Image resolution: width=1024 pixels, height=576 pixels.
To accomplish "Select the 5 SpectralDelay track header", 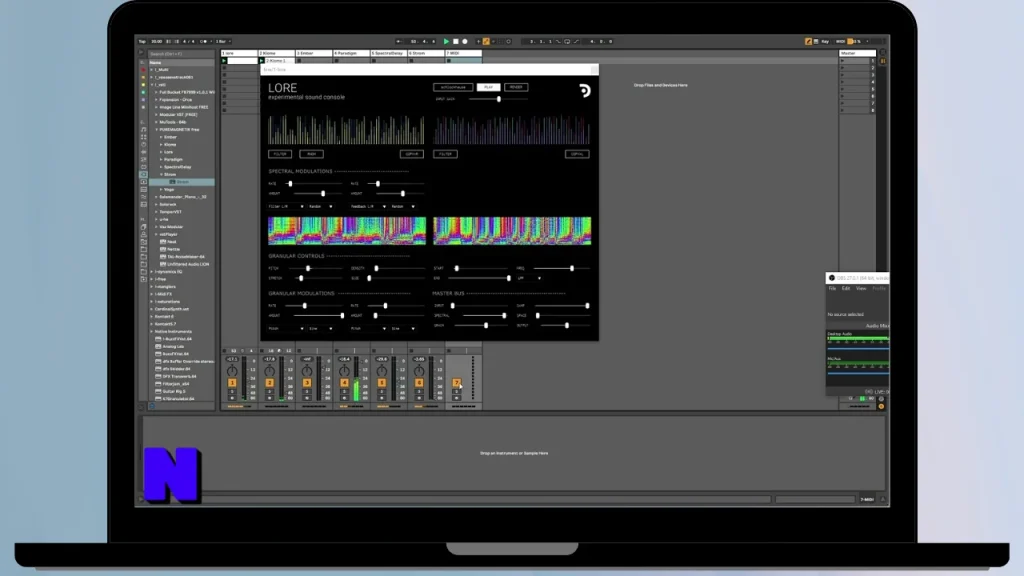I will point(389,53).
